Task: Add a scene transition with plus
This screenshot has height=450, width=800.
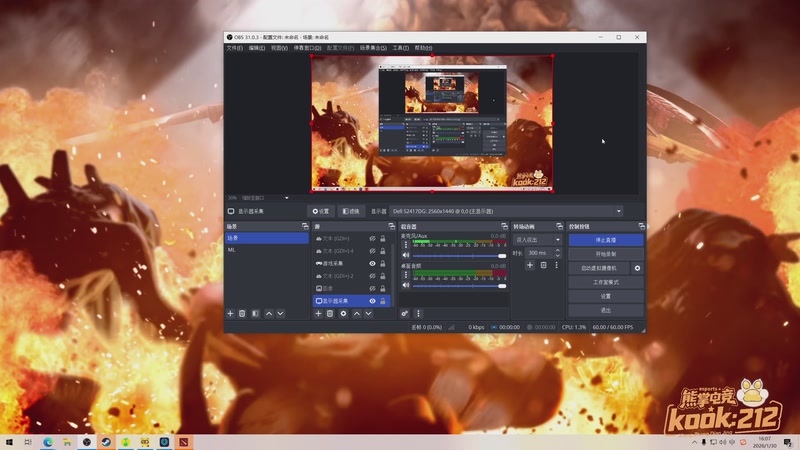Action: (x=530, y=265)
